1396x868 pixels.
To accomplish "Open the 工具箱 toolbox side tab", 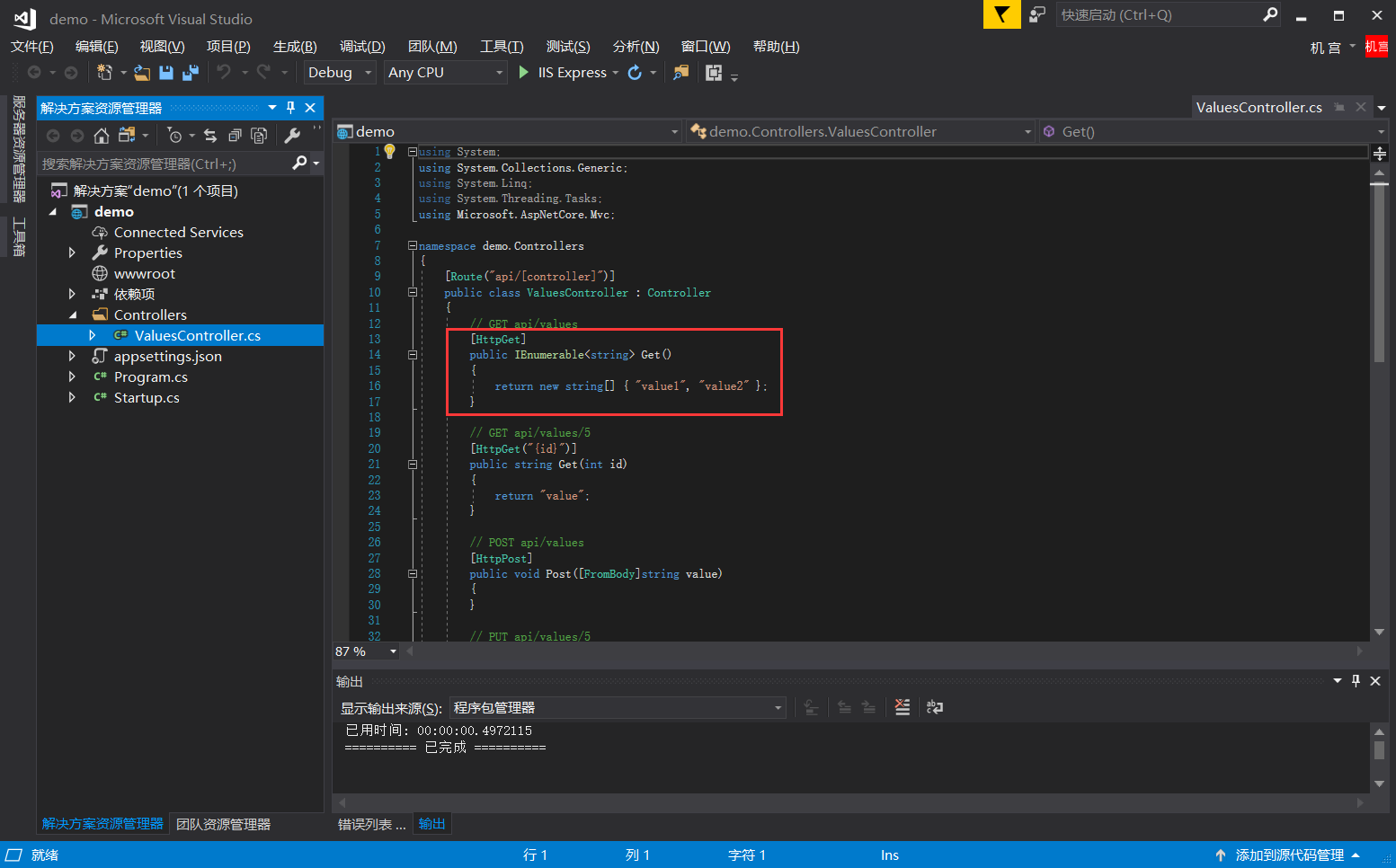I will 18,237.
